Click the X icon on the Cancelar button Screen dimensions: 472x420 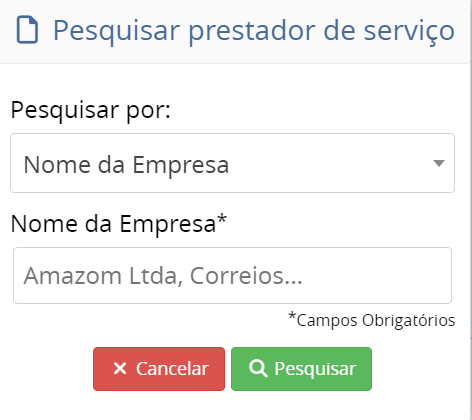(120, 369)
